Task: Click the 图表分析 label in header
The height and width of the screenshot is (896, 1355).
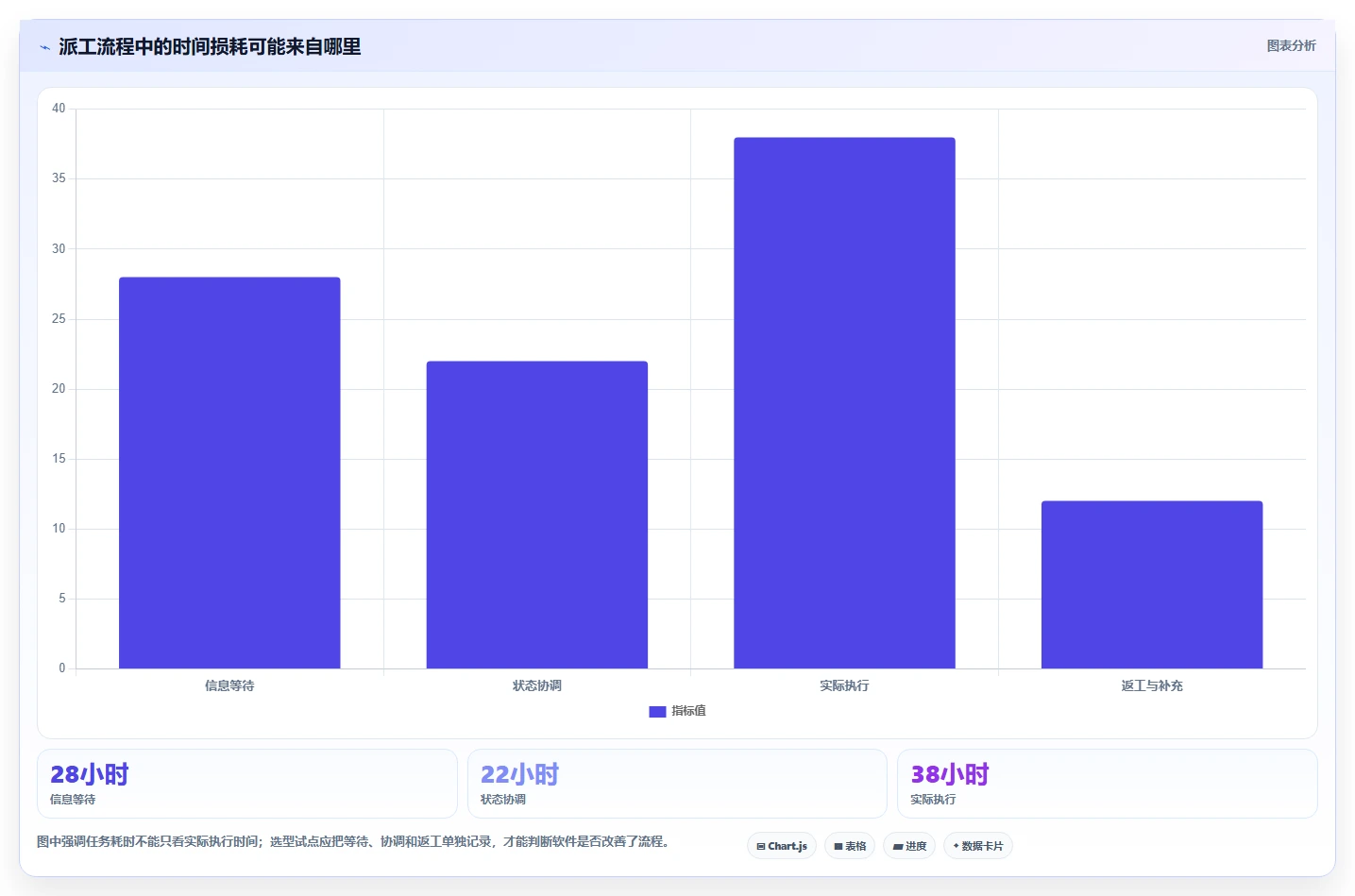Action: pyautogui.click(x=1291, y=45)
